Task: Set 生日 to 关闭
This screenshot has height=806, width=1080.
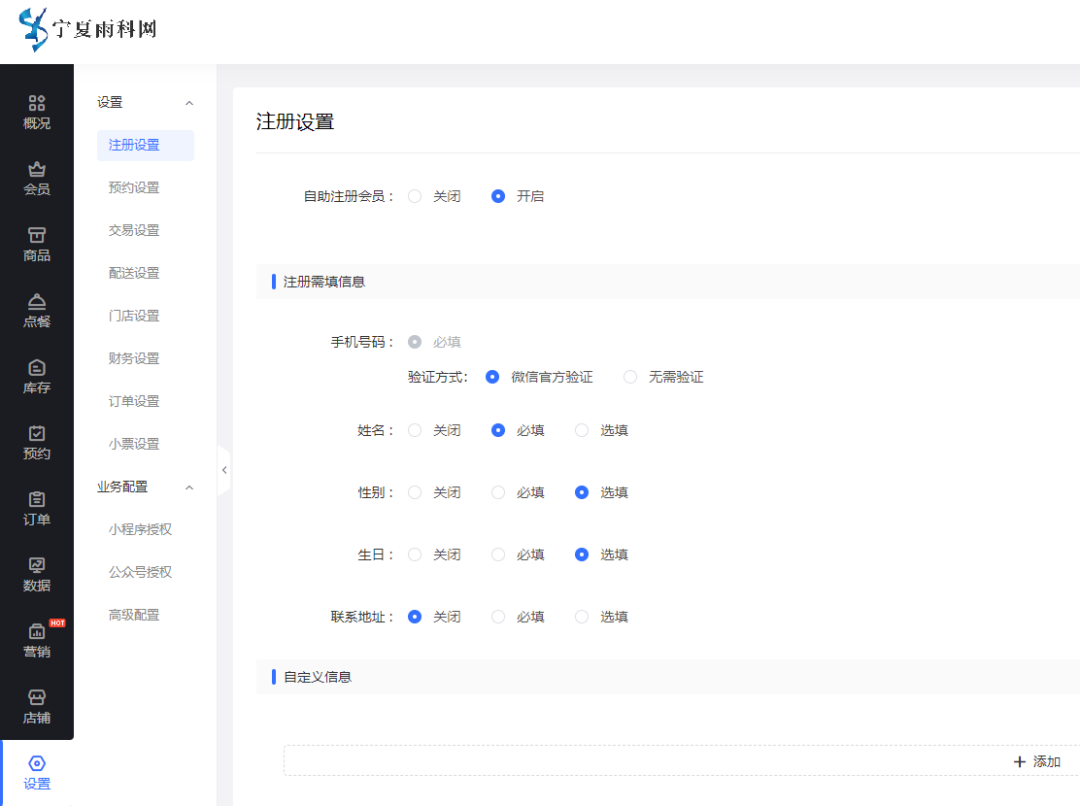Action: 415,555
